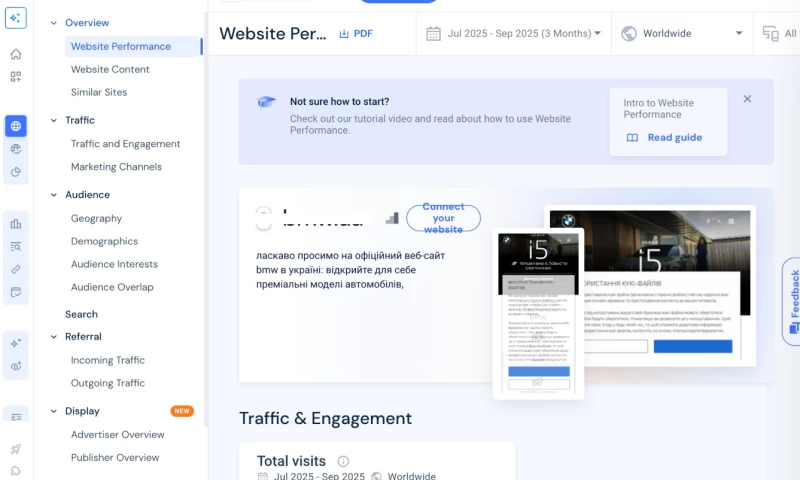Open the Worldwide country dropdown
Viewport: 800px width, 480px height.
[x=682, y=34]
